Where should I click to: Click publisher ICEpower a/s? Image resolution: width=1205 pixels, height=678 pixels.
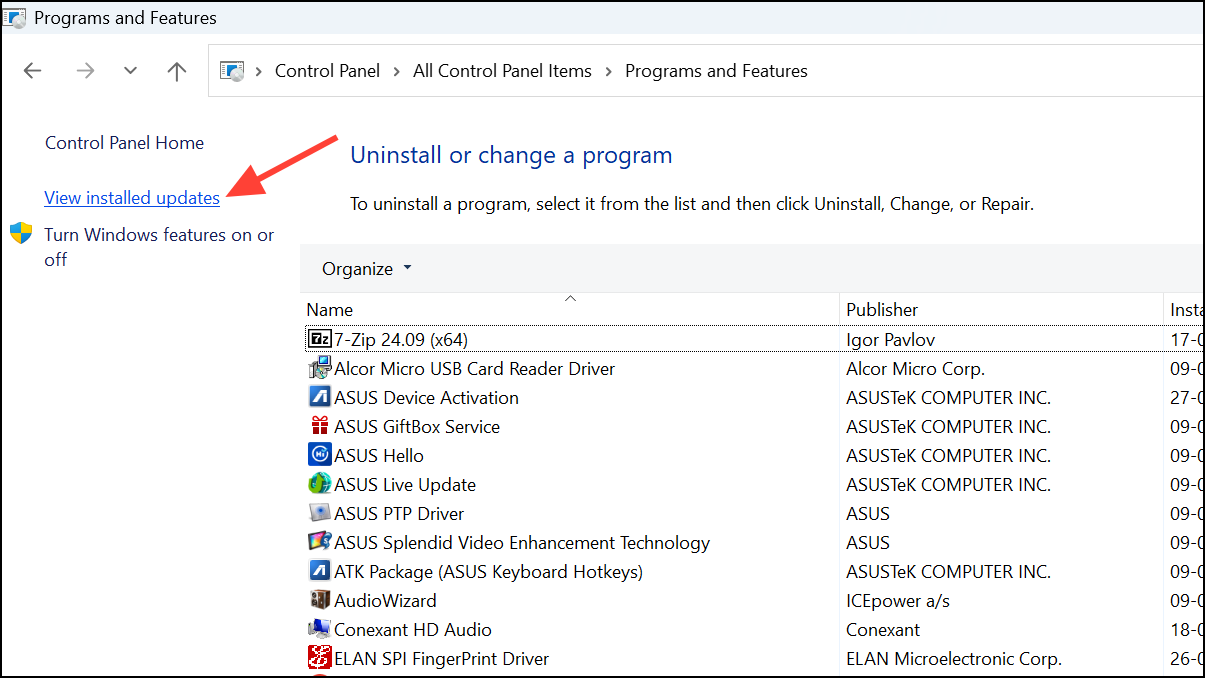click(898, 600)
